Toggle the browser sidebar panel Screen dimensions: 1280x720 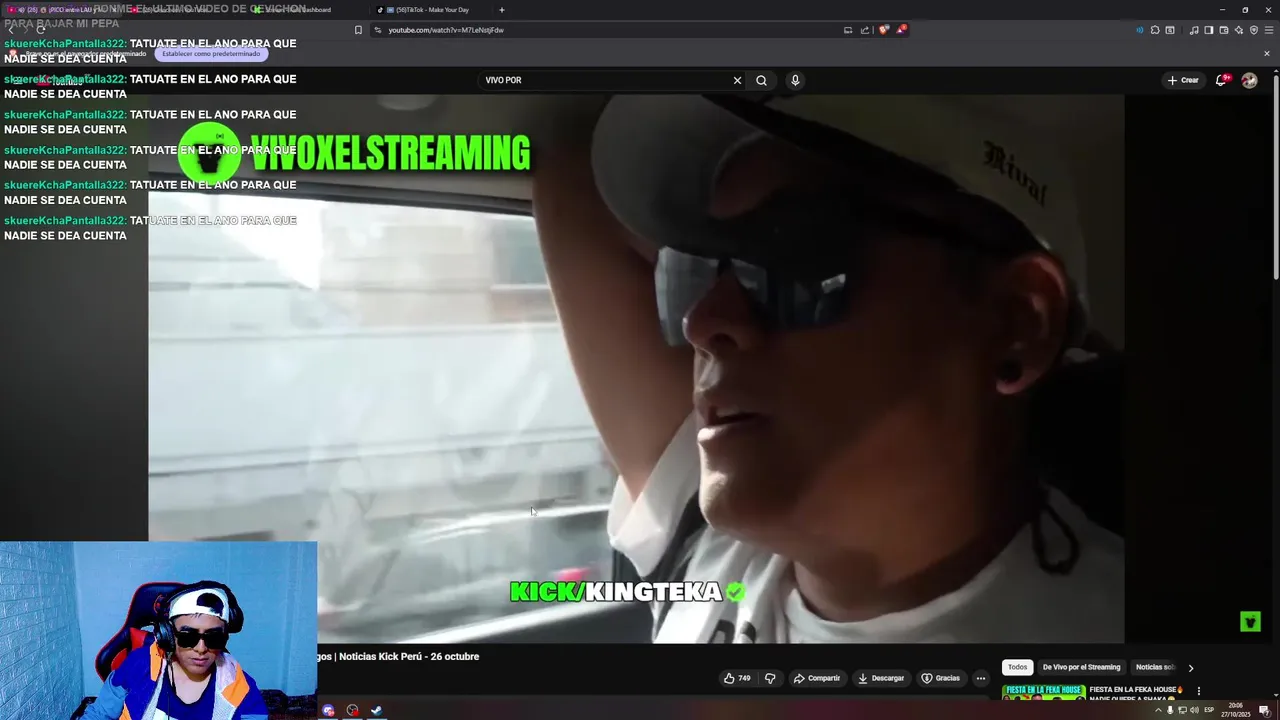pos(1209,30)
